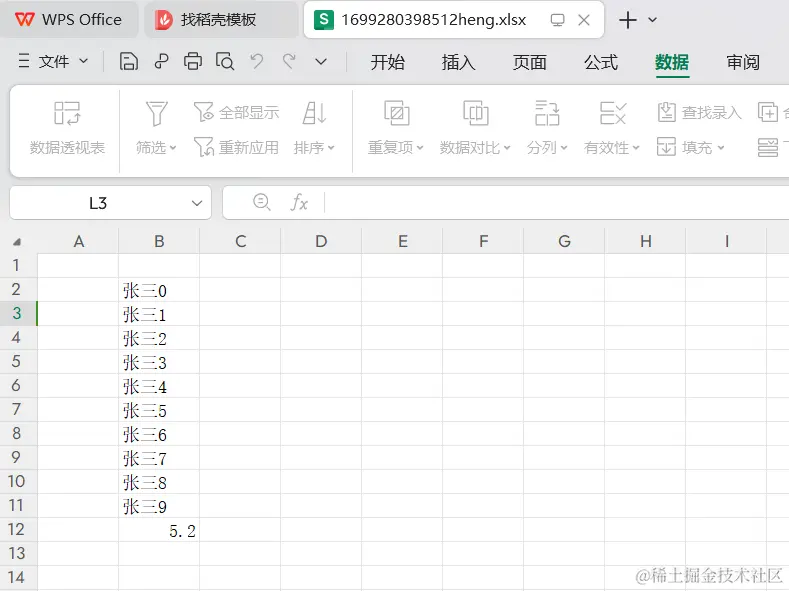Screen dimensions: 789x591
Task: Click the 排序 sort icon
Action: pyautogui.click(x=314, y=113)
